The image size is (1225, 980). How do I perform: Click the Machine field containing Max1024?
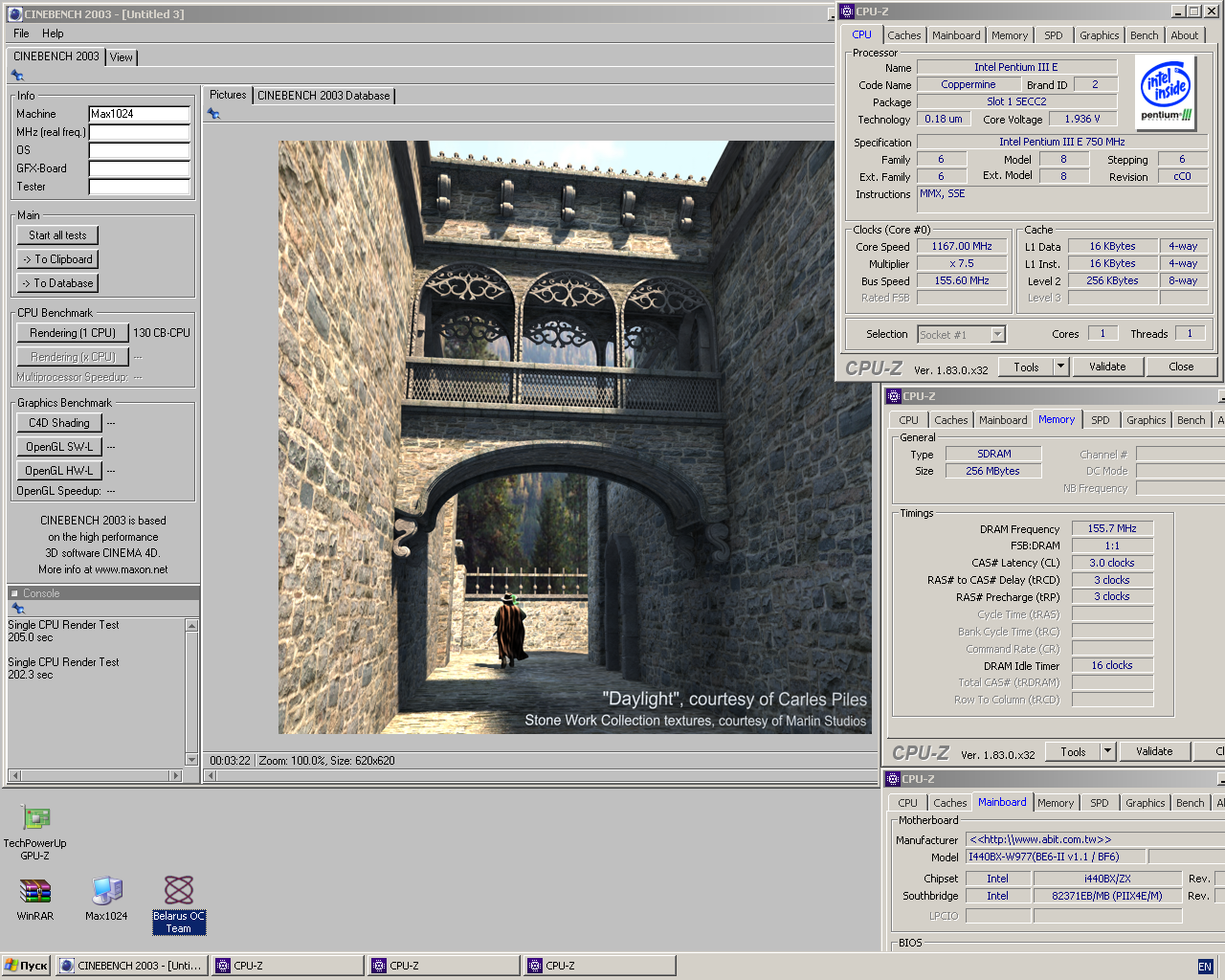click(x=140, y=114)
